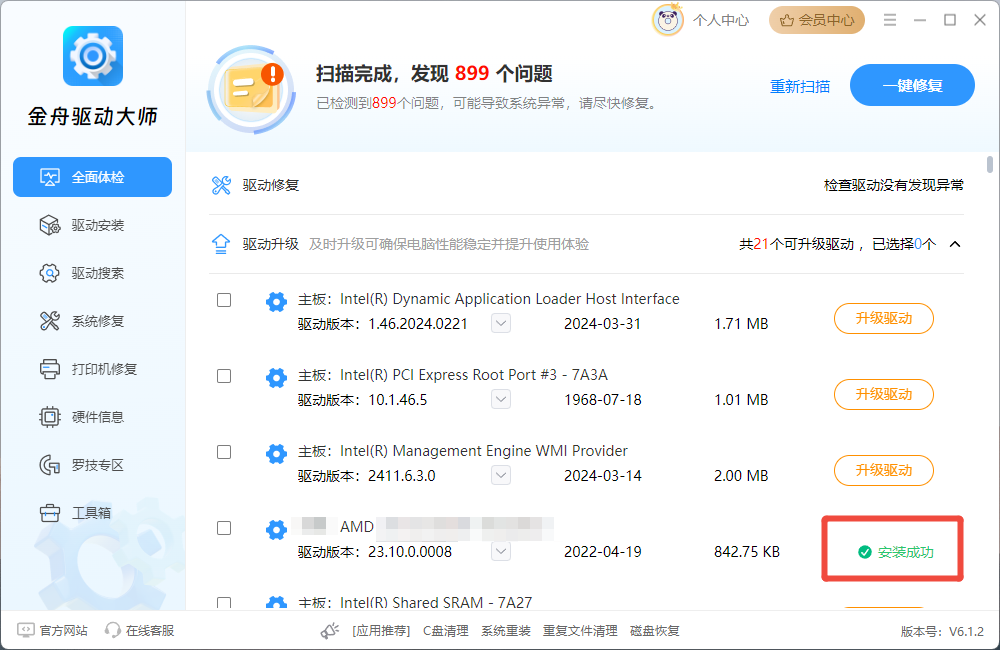The image size is (1000, 650).
Task: Open the 系统重装 link
Action: [506, 631]
